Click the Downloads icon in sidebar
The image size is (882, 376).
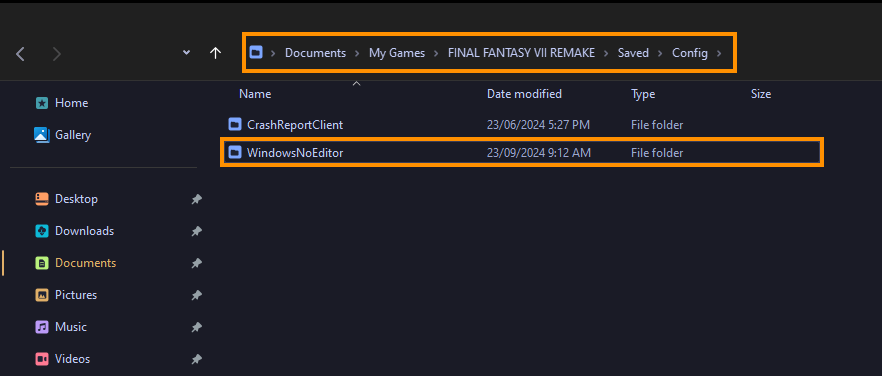point(42,231)
